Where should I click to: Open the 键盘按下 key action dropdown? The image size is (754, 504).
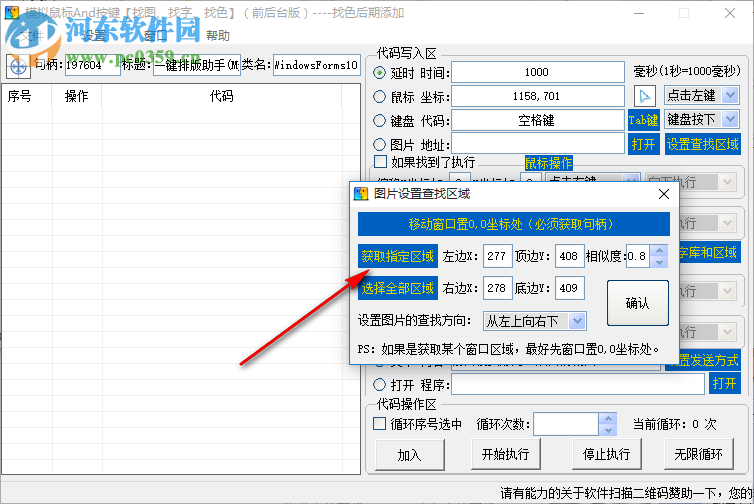[730, 119]
